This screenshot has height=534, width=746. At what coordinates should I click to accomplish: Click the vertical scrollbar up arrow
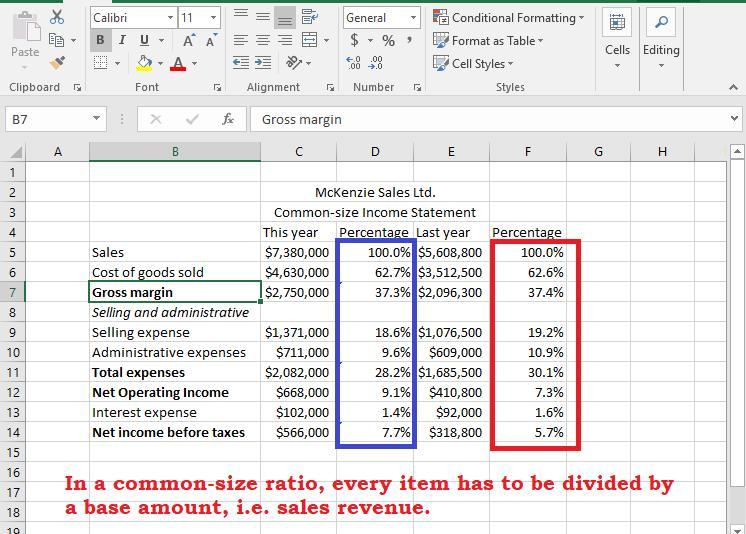pos(737,152)
